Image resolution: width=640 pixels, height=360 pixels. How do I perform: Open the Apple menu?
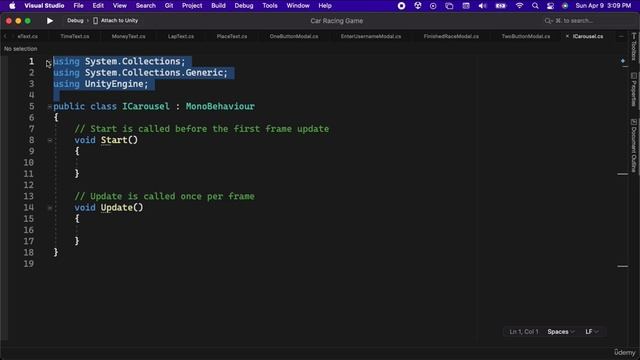(12, 6)
